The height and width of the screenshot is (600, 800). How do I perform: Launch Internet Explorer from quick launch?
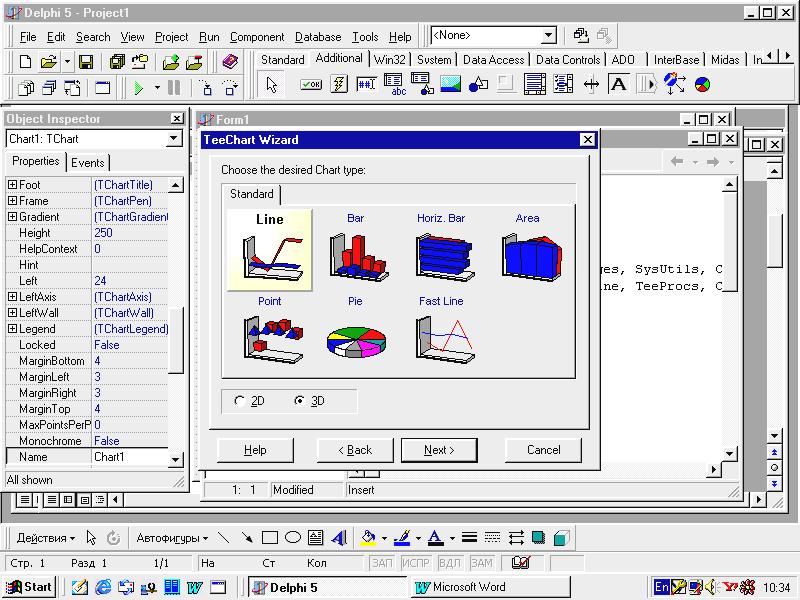point(103,587)
